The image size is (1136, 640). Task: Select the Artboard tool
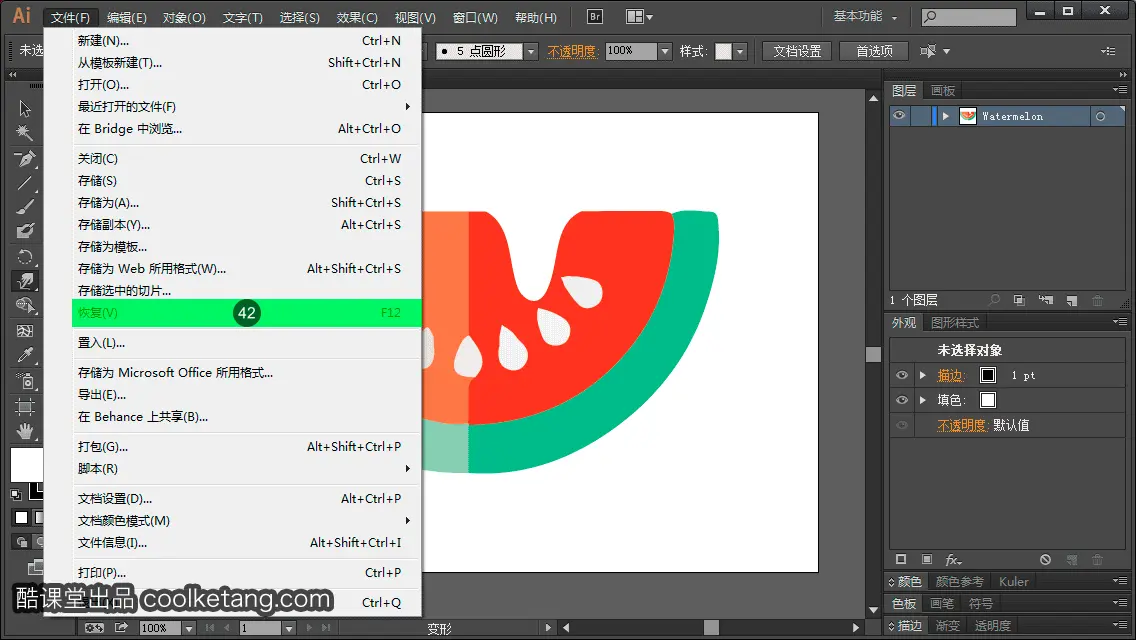(x=25, y=407)
